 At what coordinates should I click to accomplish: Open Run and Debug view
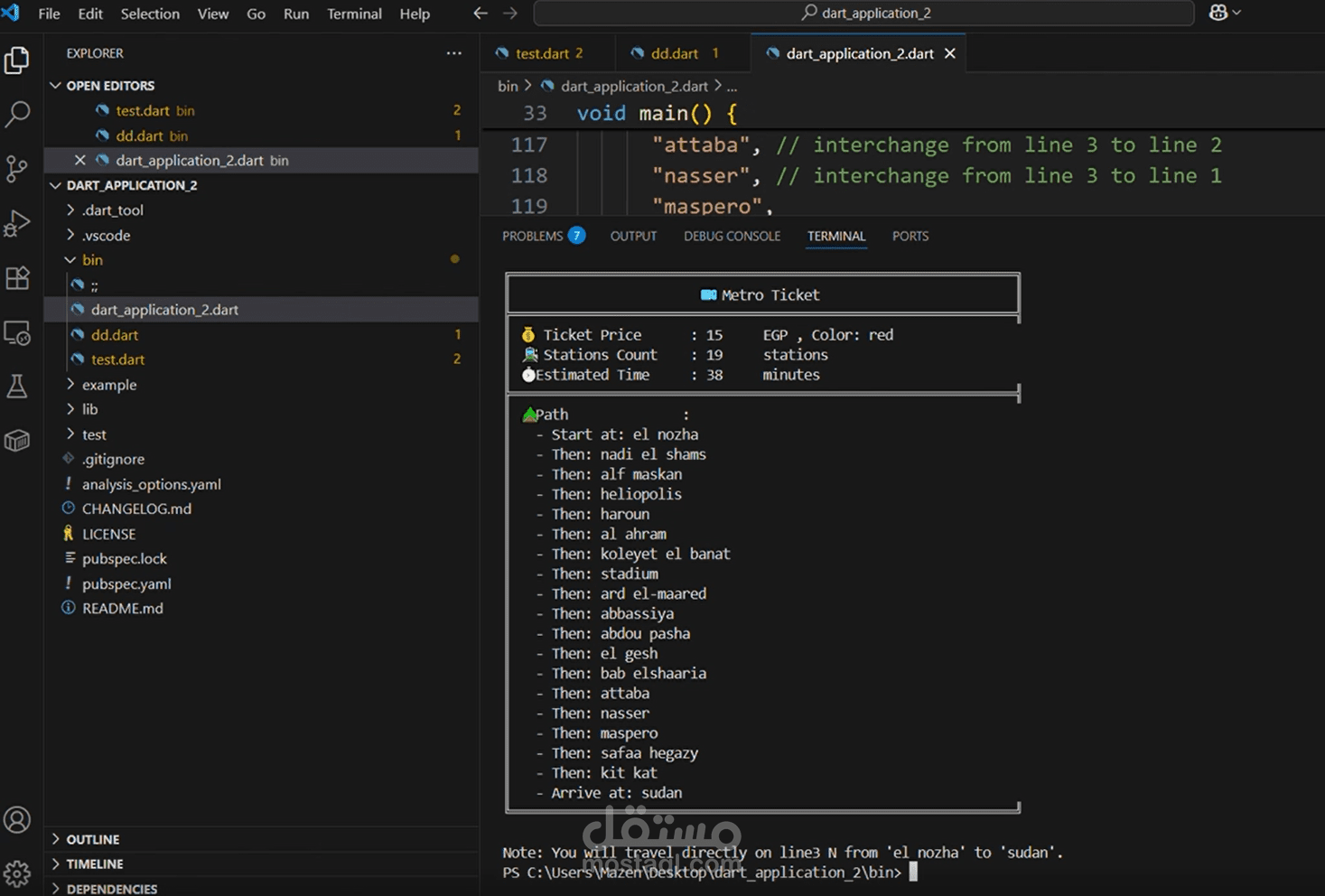pos(17,223)
